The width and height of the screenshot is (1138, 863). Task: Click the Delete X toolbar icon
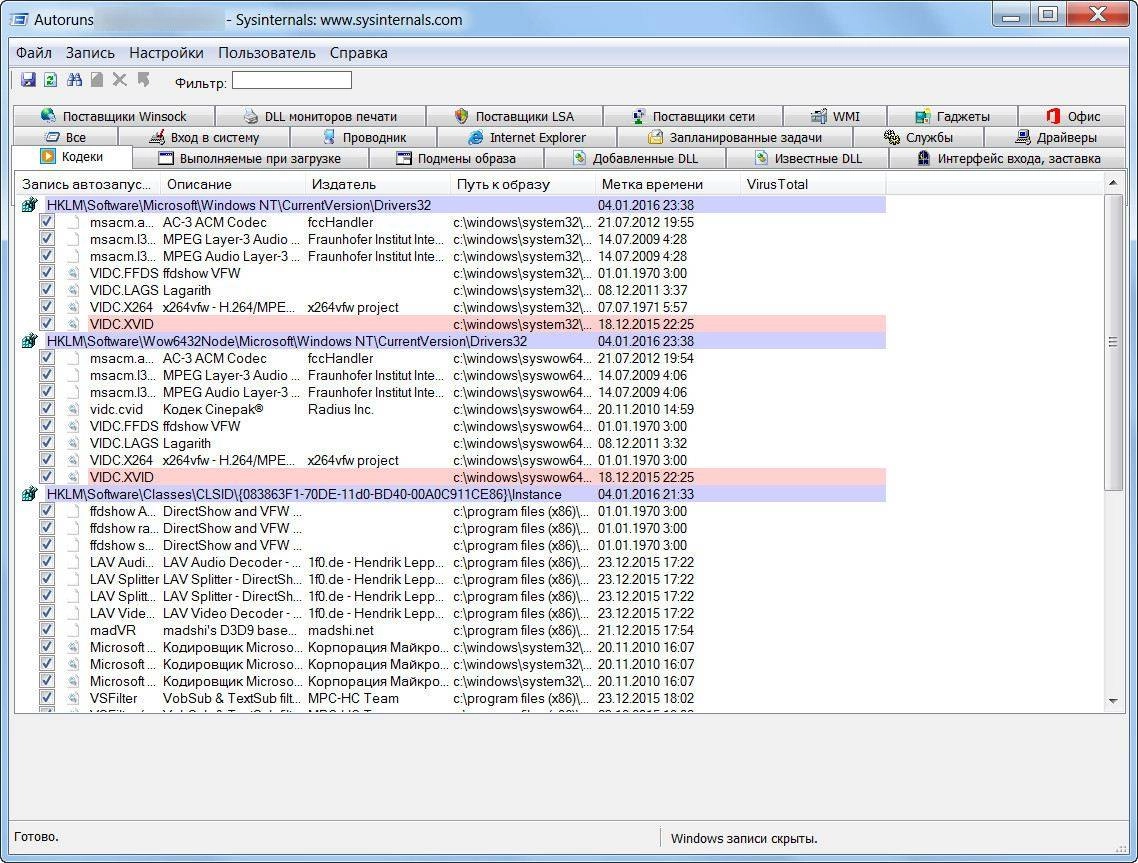pos(120,80)
